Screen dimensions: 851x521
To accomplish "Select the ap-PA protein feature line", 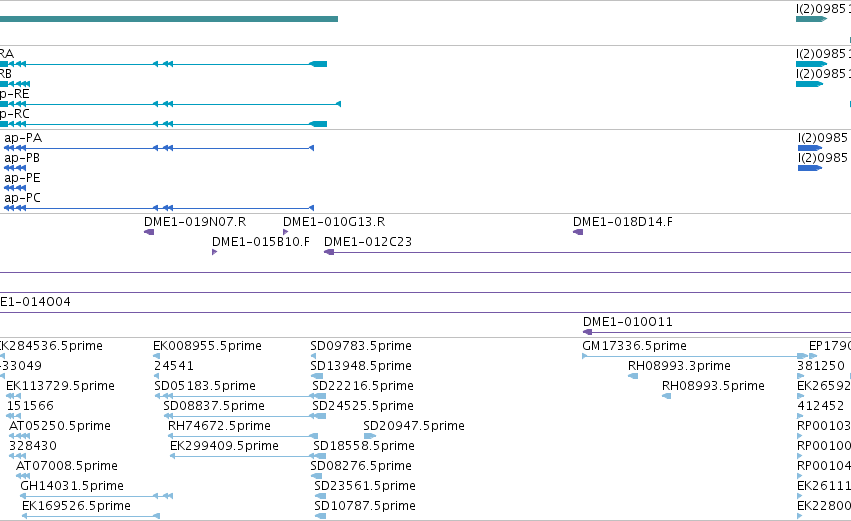I will tap(158, 148).
